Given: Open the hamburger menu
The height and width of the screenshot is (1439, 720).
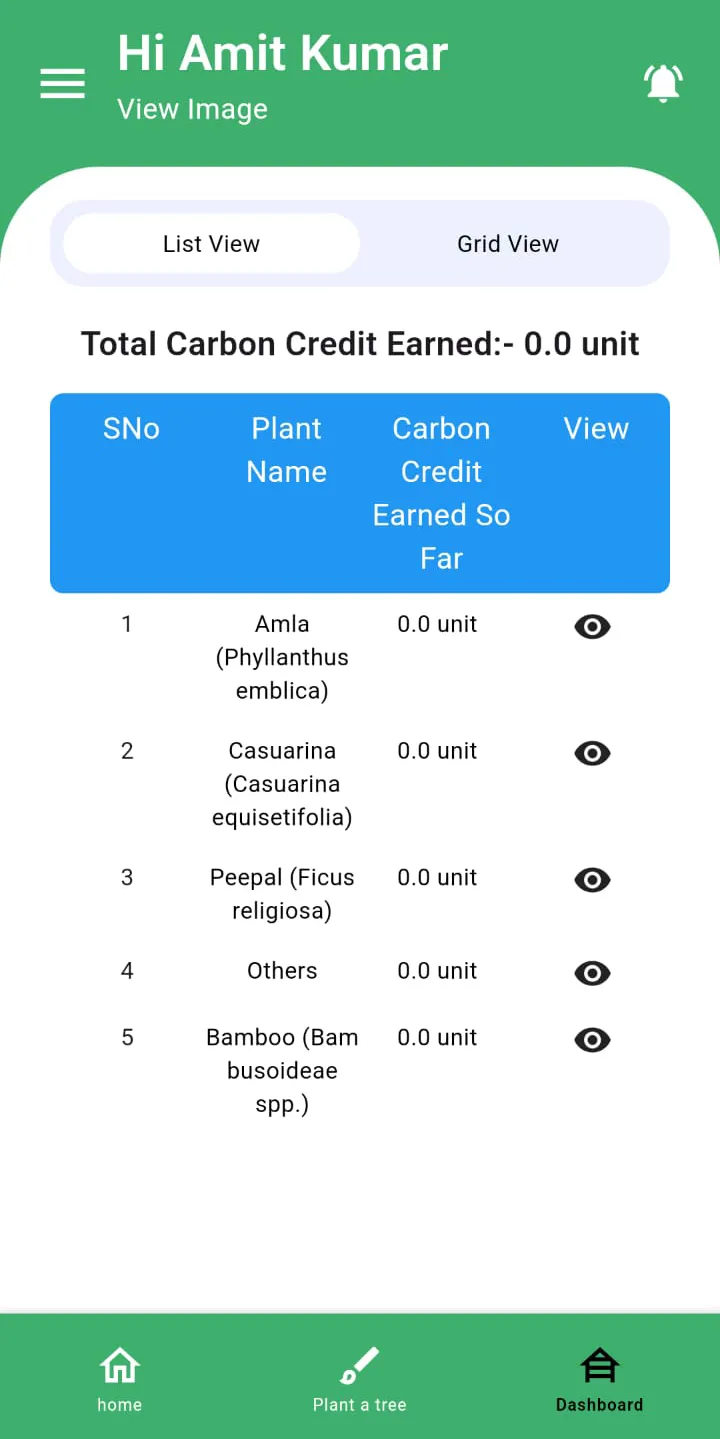Looking at the screenshot, I should pyautogui.click(x=62, y=83).
